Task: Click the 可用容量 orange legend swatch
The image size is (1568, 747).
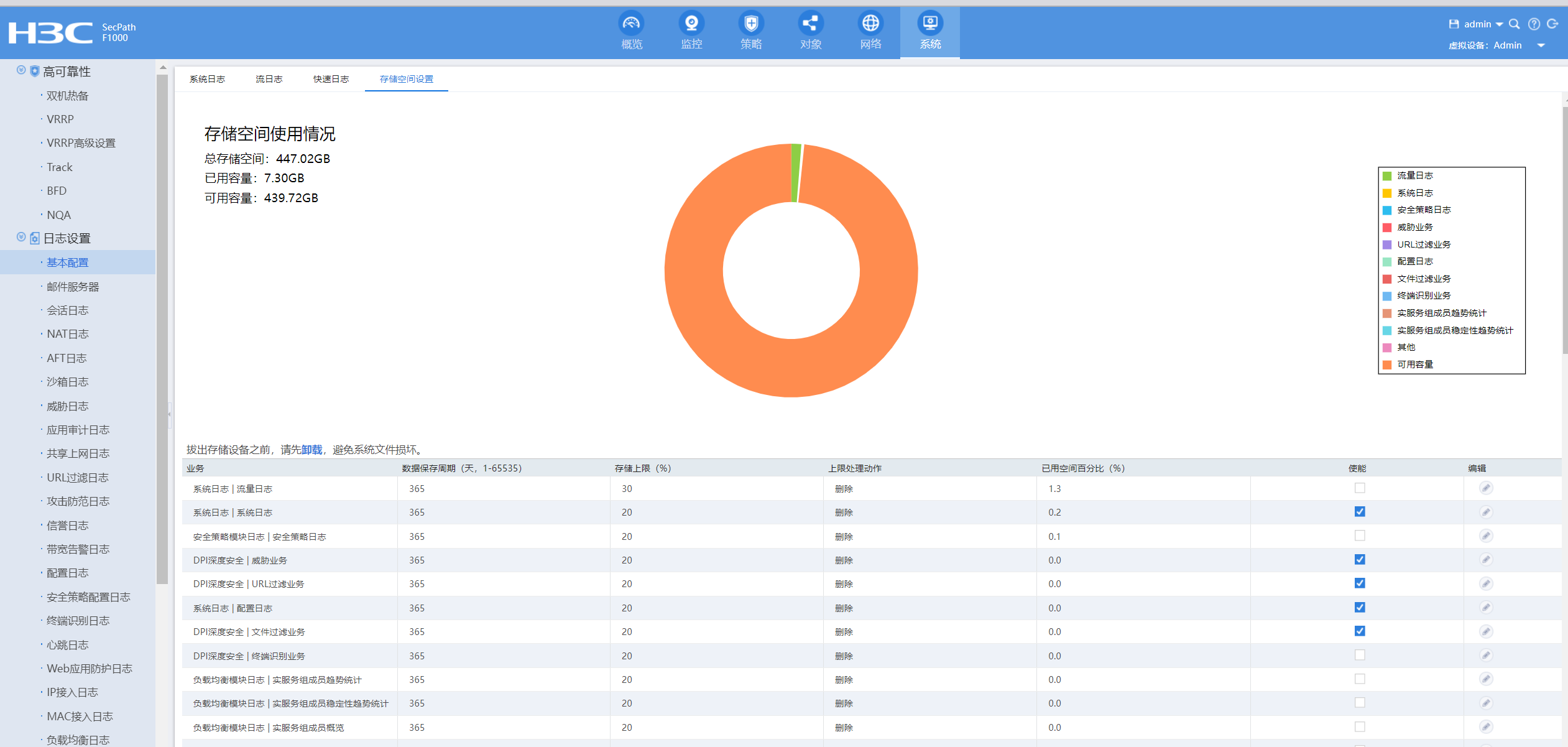Action: coord(1387,364)
